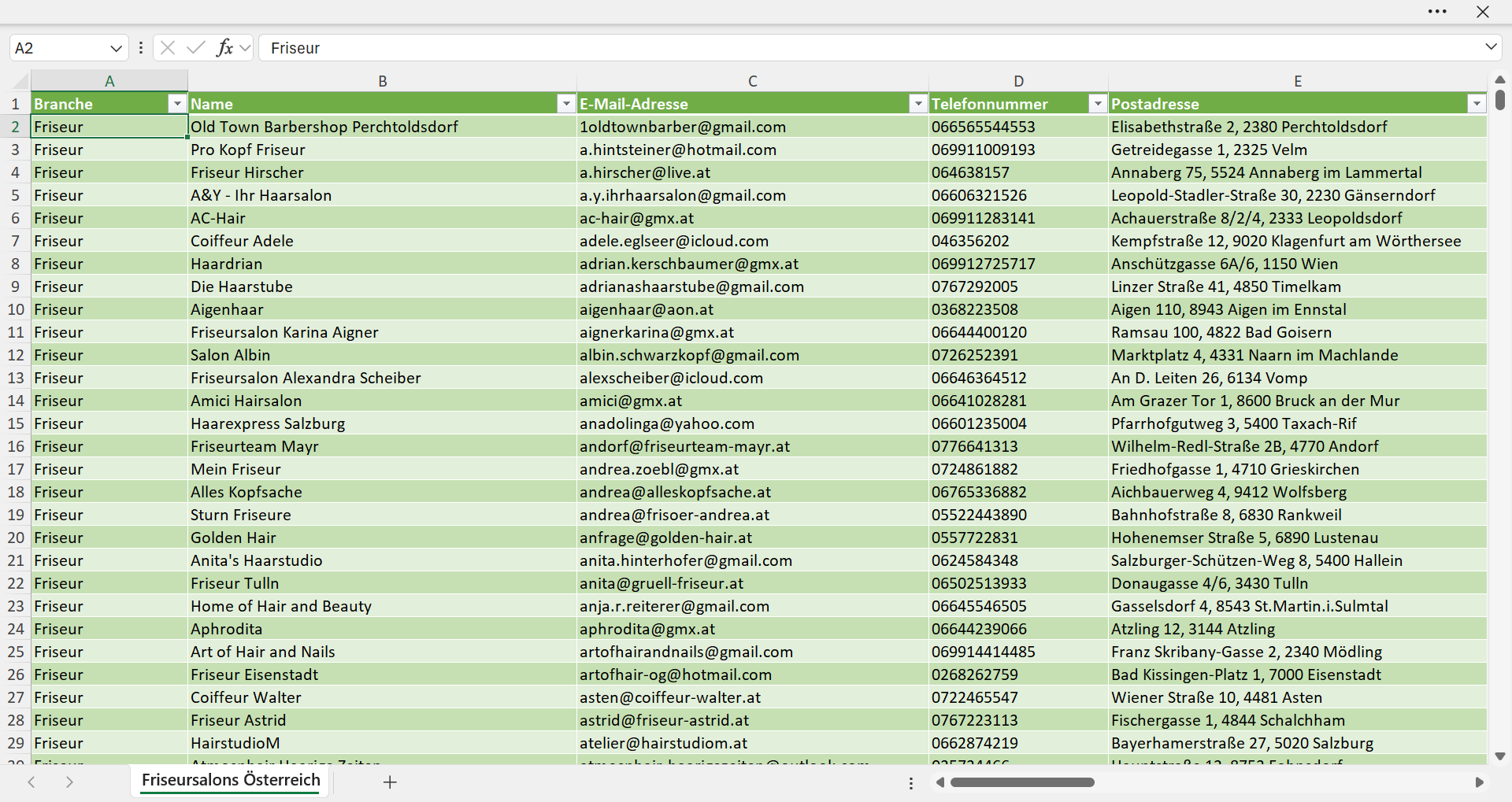This screenshot has width=1512, height=802.
Task: Select column D header
Action: coord(1018,81)
